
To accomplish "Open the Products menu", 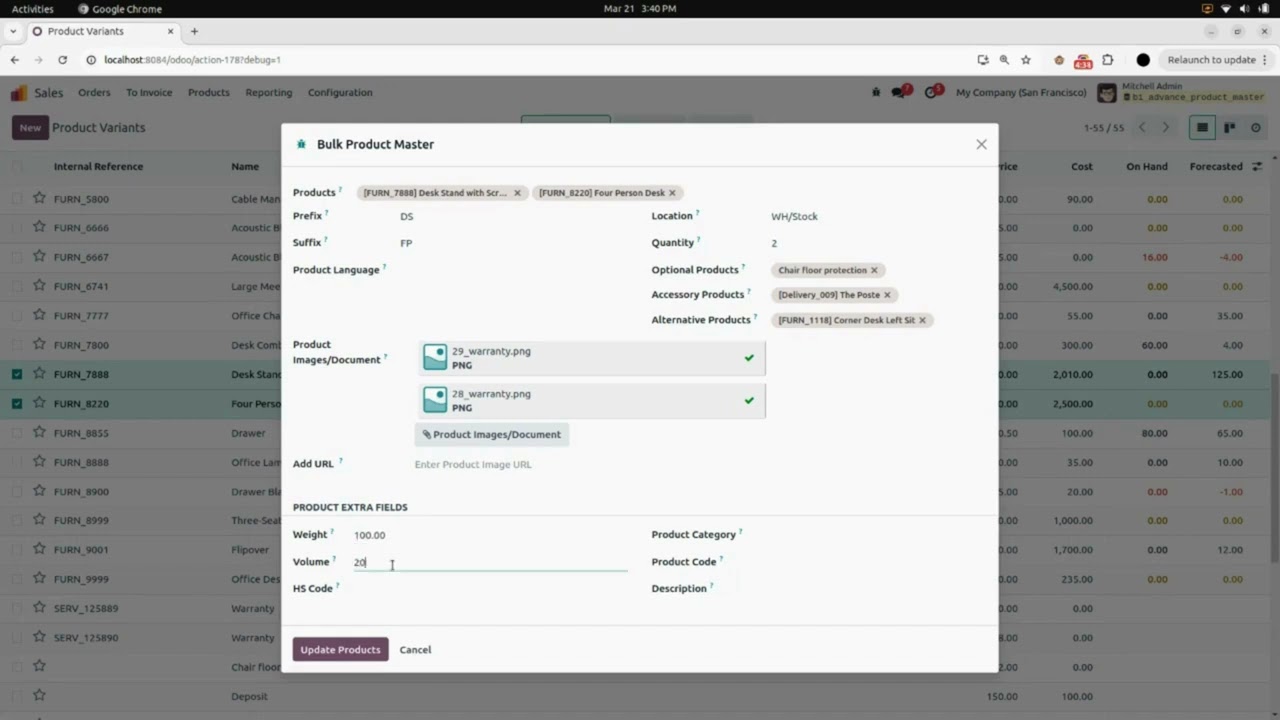I will click(x=209, y=92).
